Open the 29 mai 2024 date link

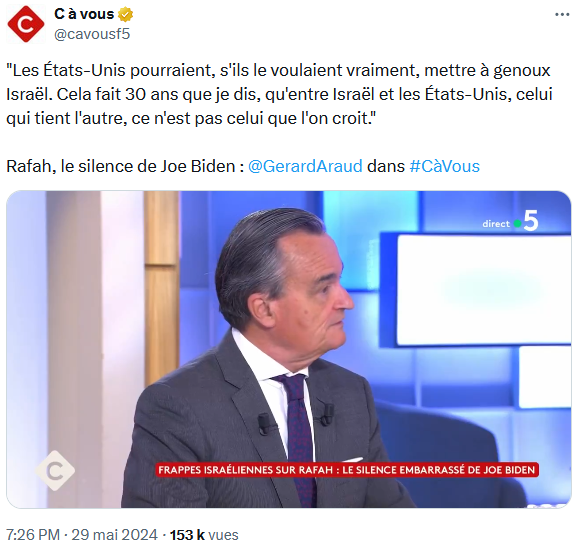pos(114,535)
